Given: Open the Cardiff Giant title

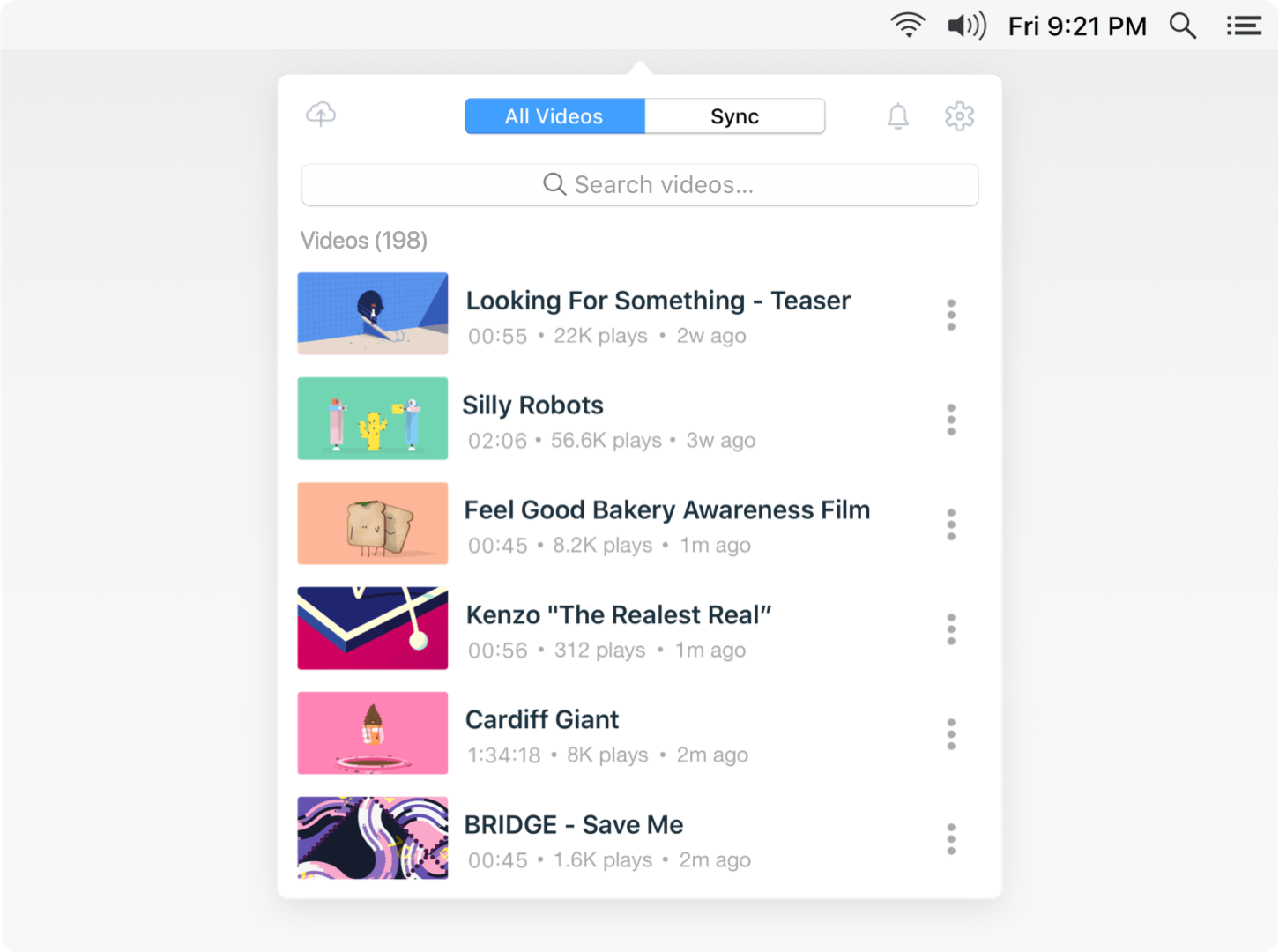Looking at the screenshot, I should (542, 720).
